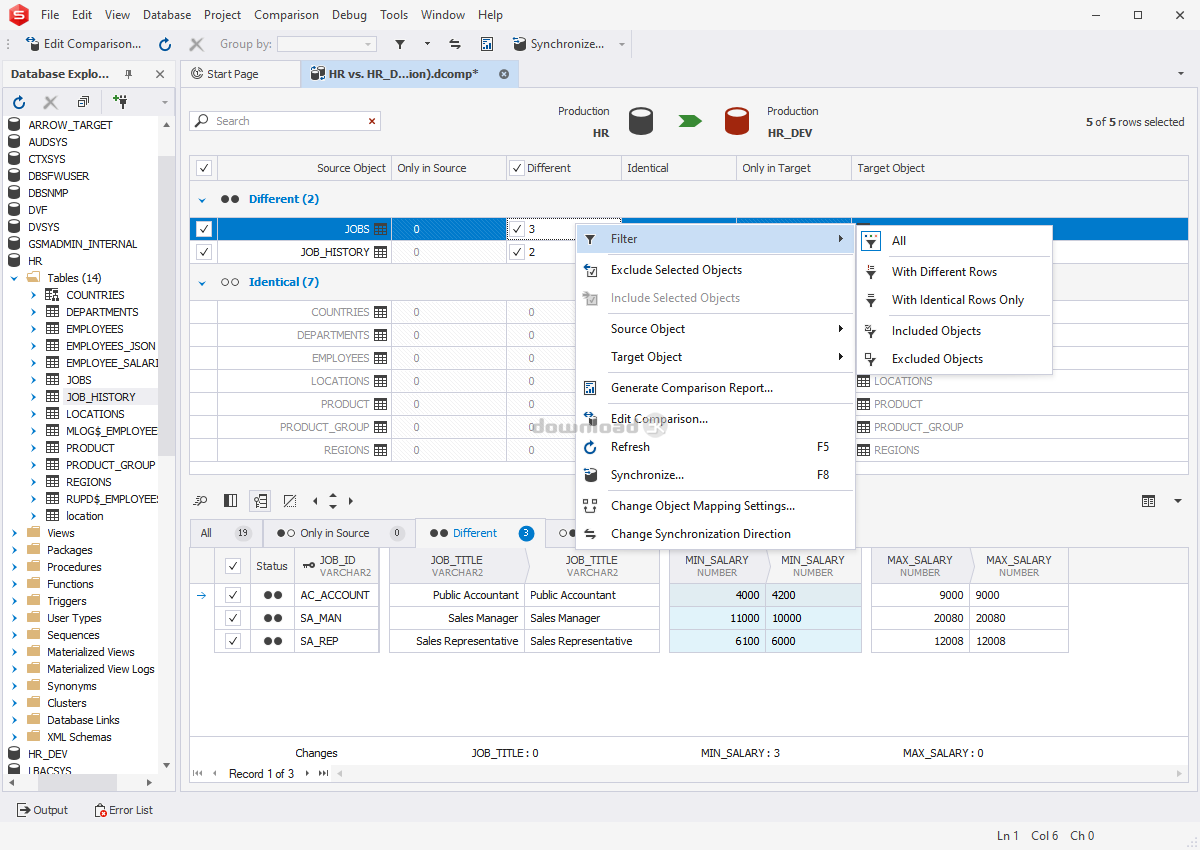
Task: Pin the Database Explorer panel
Action: [x=128, y=74]
